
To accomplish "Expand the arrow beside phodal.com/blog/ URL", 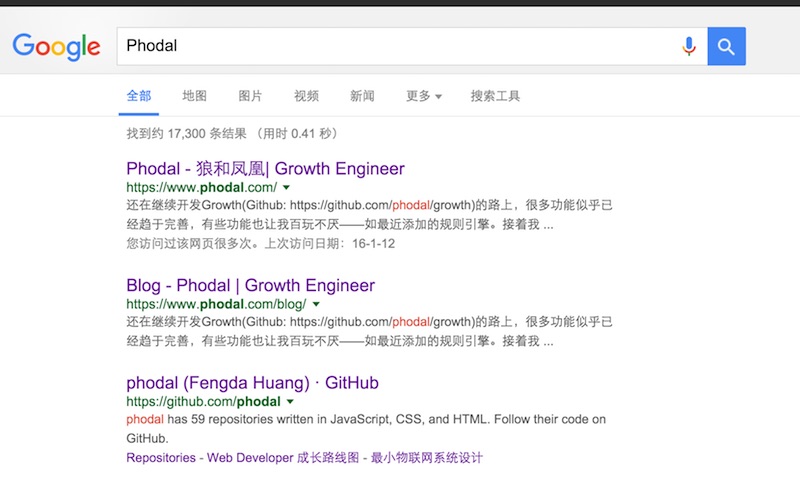I will [x=316, y=304].
